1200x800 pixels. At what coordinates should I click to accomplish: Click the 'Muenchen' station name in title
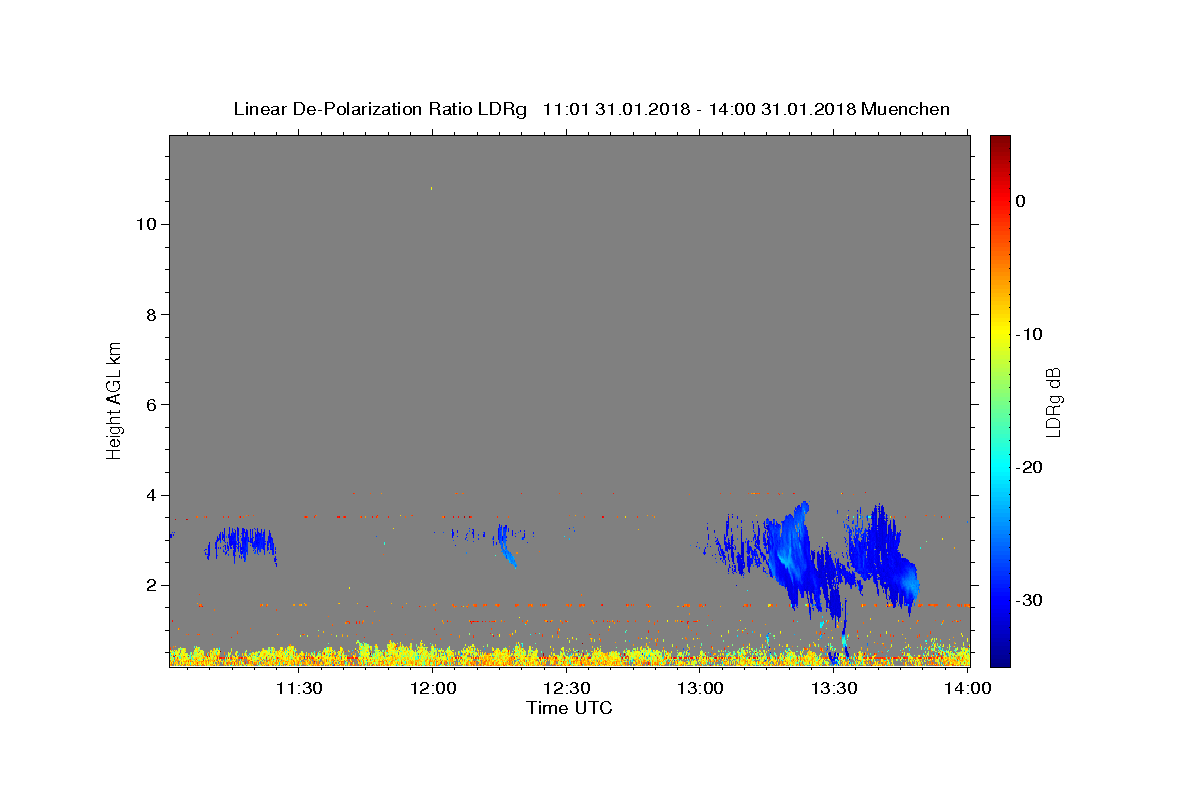tap(905, 109)
